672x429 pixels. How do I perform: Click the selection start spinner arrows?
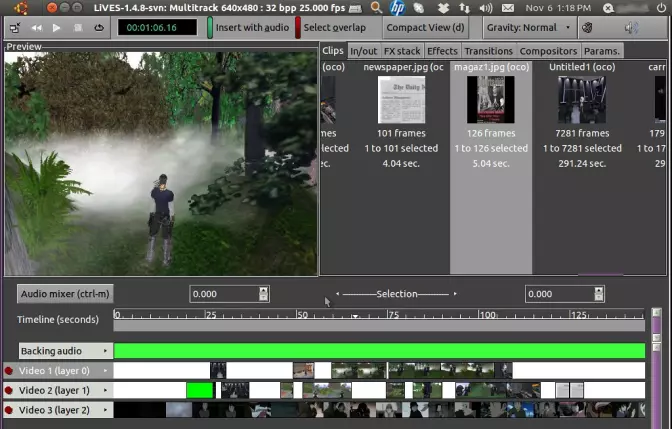[x=264, y=294]
